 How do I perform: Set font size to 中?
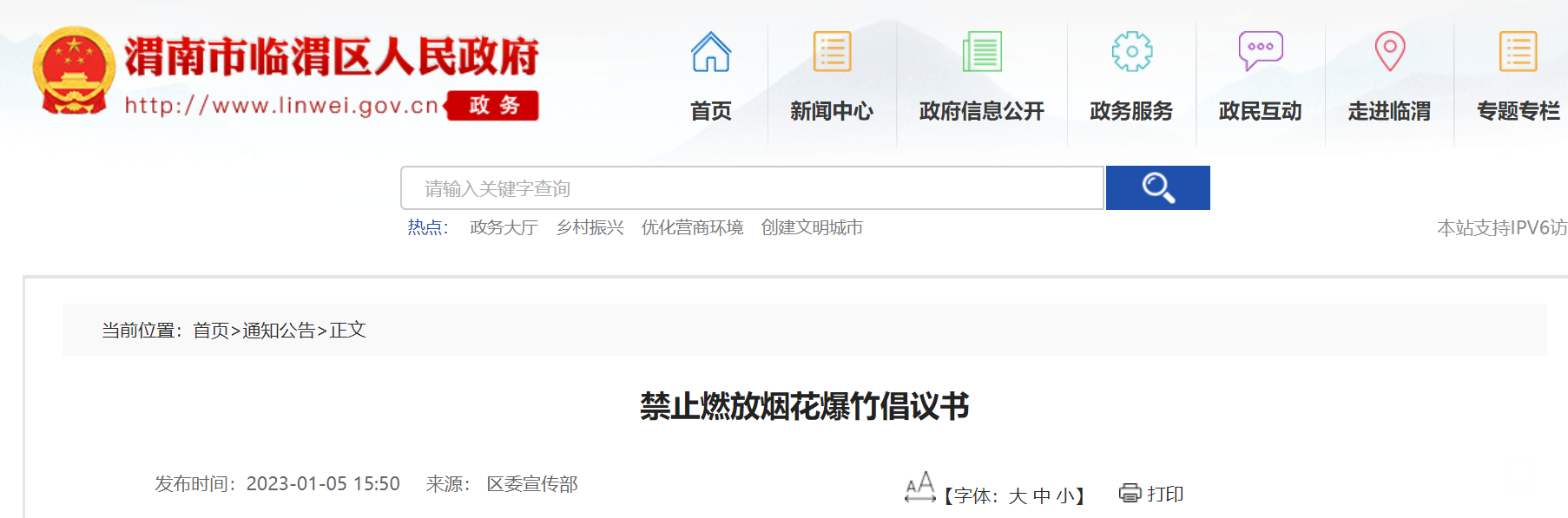(x=1041, y=496)
